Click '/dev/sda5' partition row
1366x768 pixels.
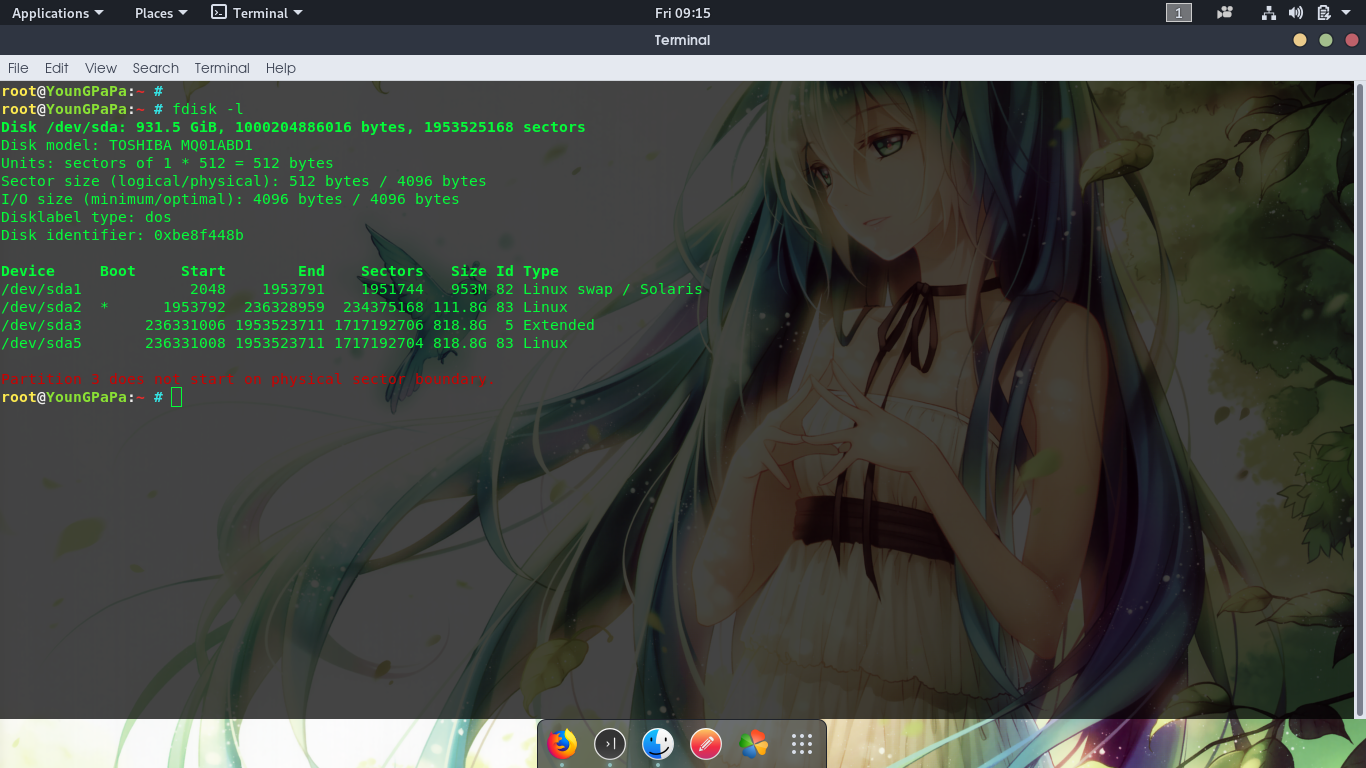285,343
